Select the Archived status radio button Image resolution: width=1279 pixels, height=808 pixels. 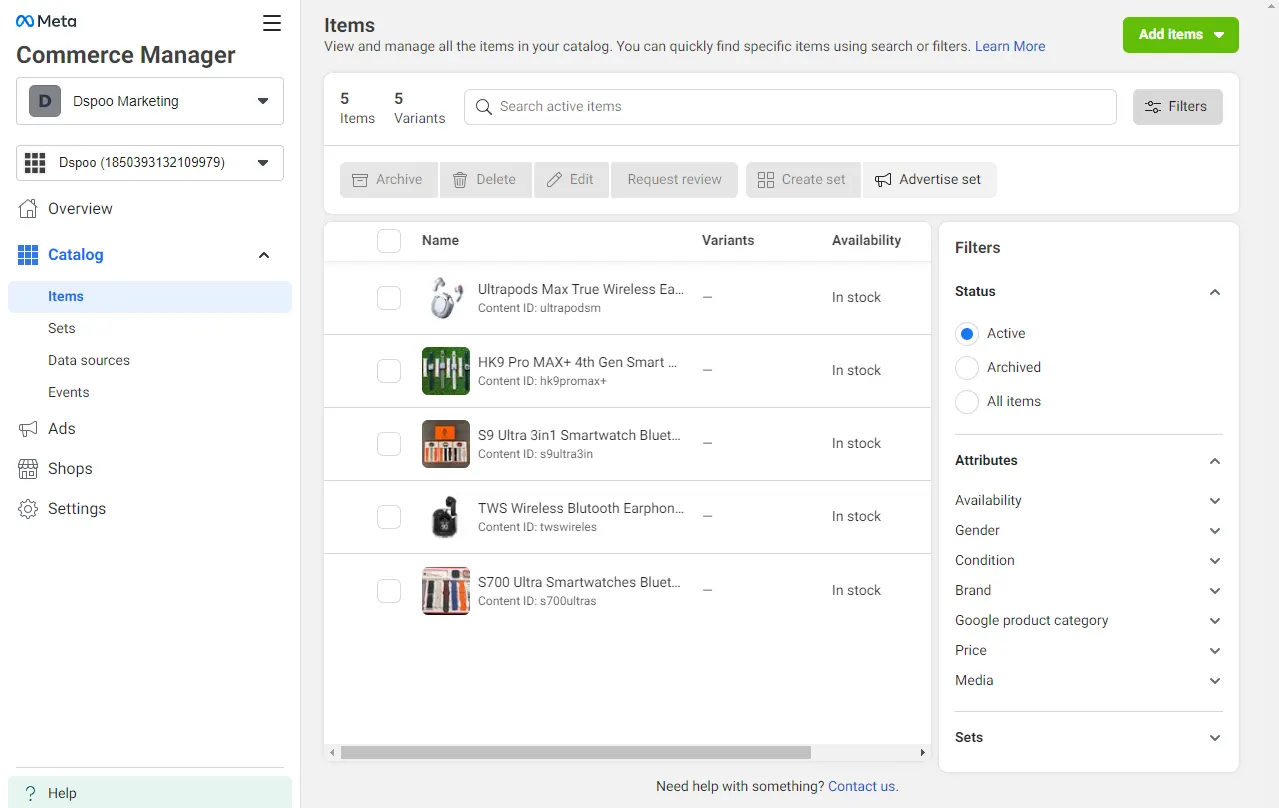(966, 367)
